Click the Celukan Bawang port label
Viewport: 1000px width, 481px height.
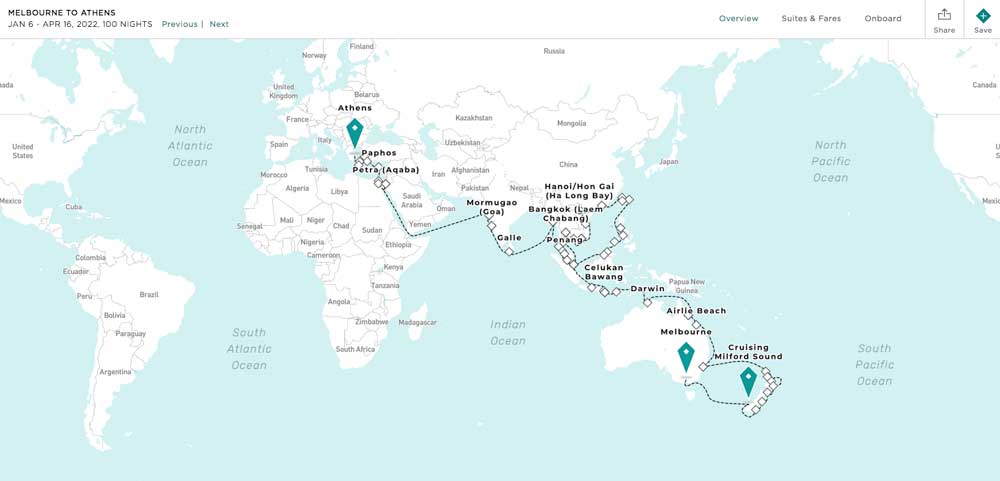[x=603, y=272]
